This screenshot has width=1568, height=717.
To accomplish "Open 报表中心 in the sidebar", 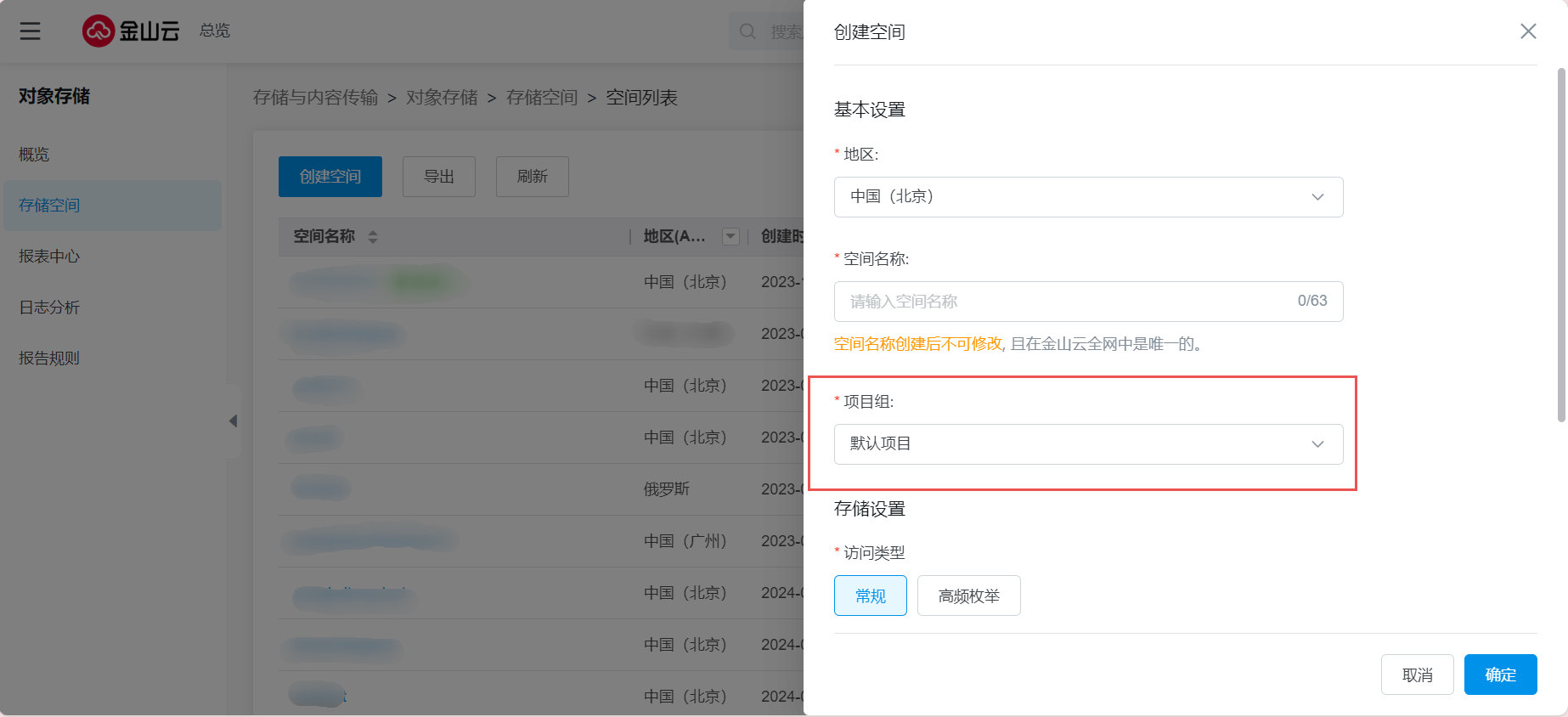I will [x=49, y=257].
